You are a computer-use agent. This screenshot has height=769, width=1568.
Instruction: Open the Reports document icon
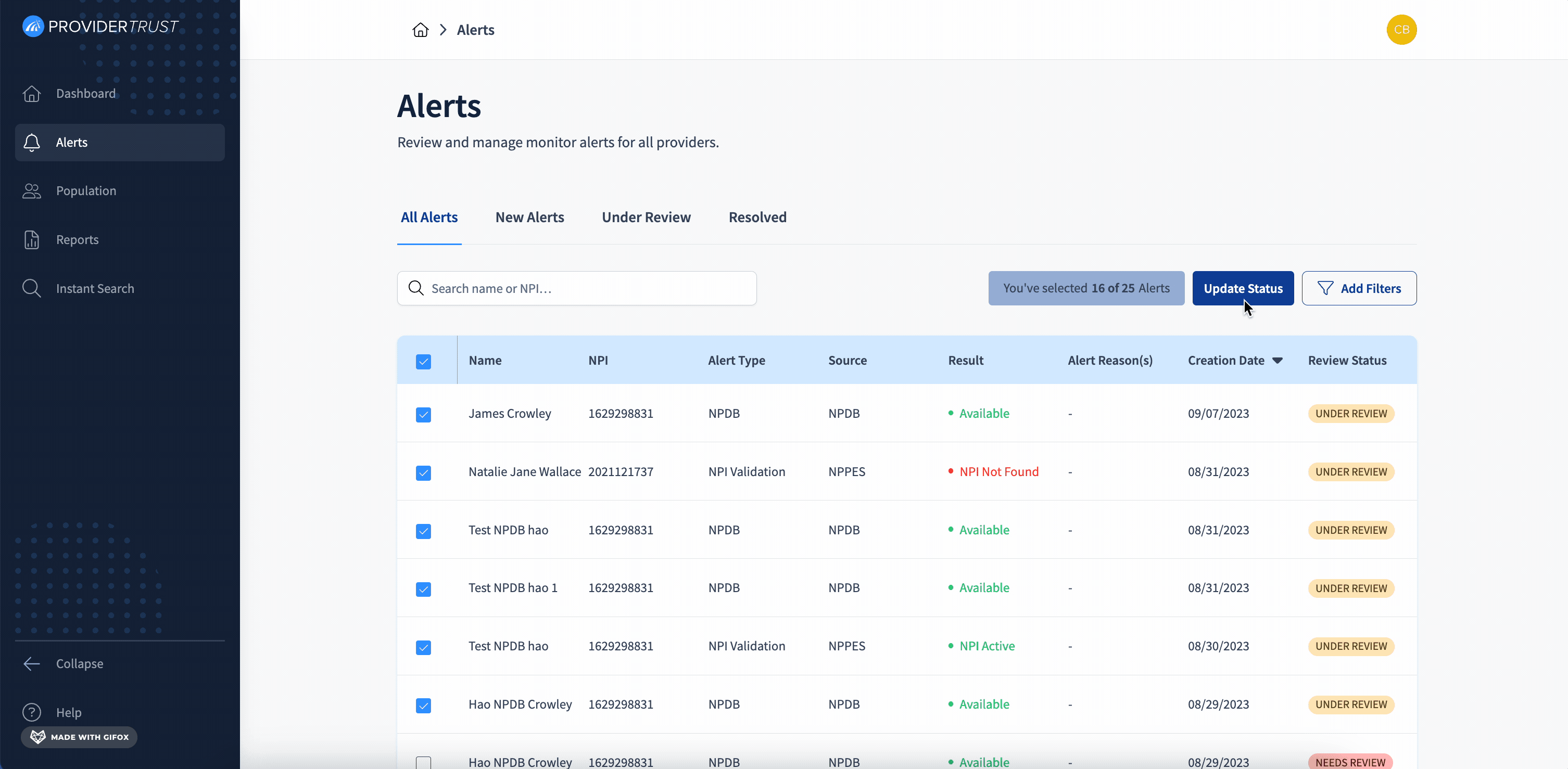pyautogui.click(x=32, y=240)
